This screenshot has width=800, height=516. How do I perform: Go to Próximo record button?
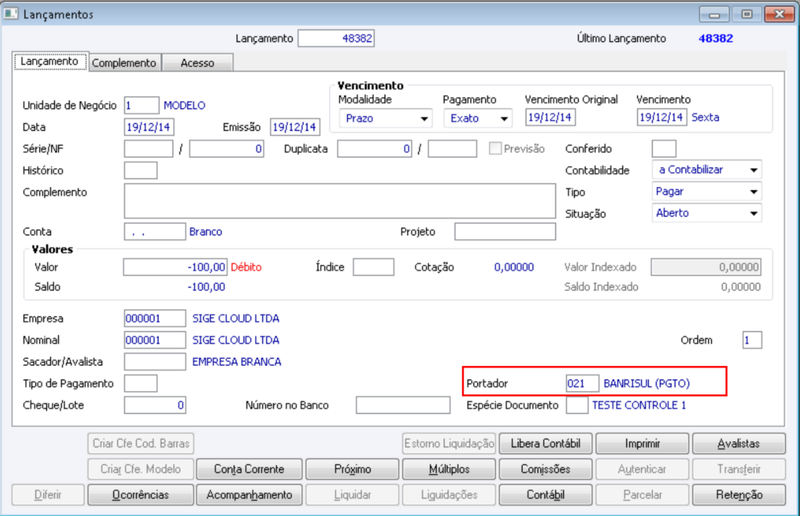pos(352,469)
